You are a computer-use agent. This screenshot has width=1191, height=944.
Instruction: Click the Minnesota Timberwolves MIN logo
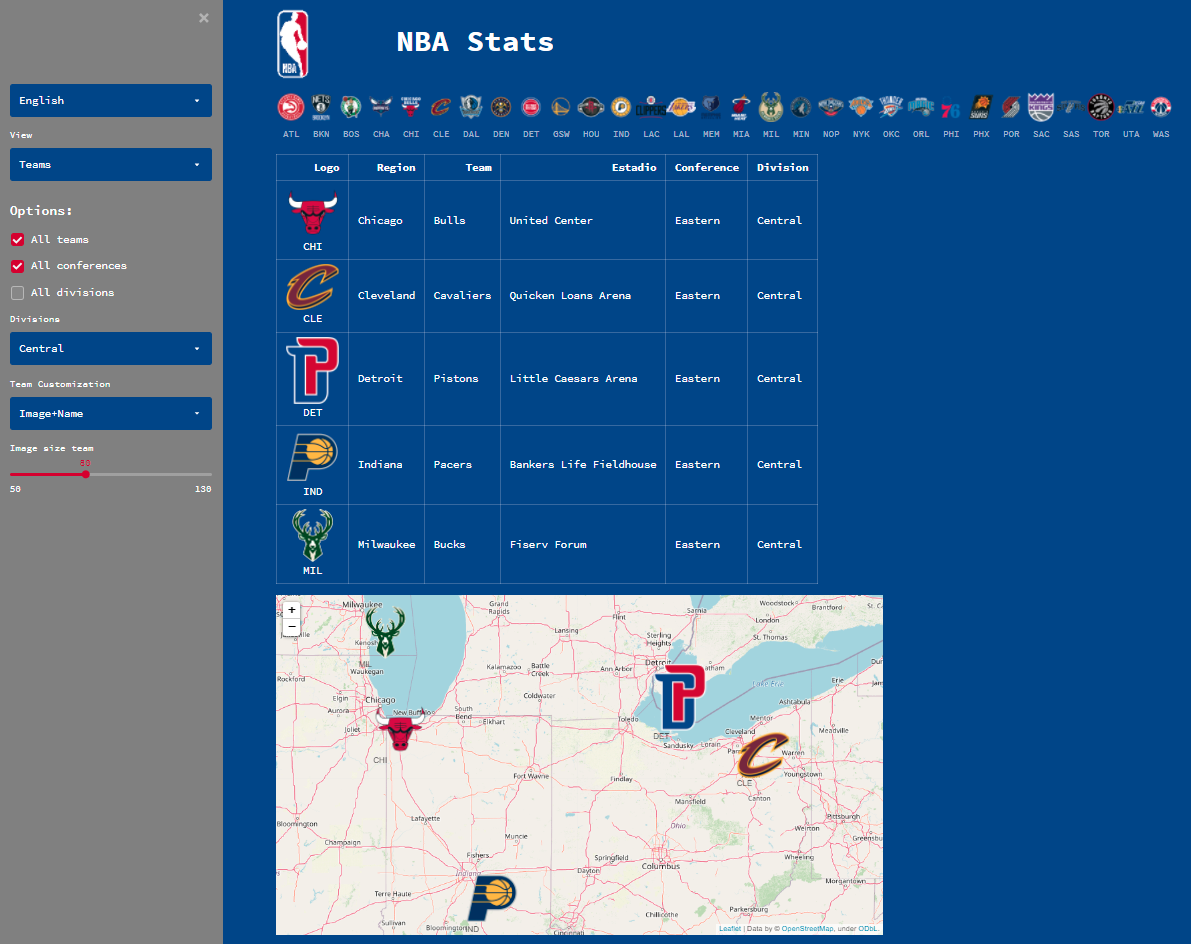(x=801, y=108)
